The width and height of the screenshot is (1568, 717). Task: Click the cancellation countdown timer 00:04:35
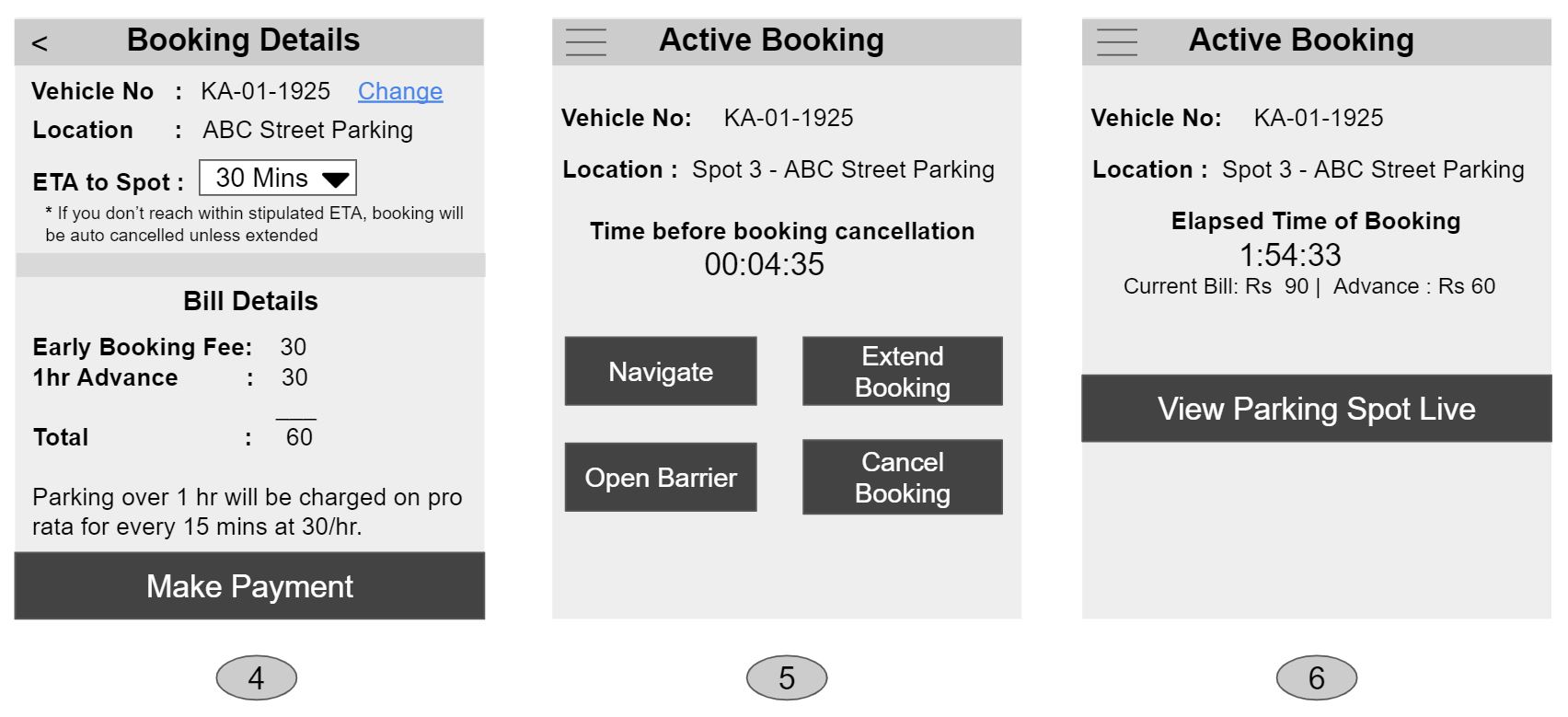click(765, 264)
